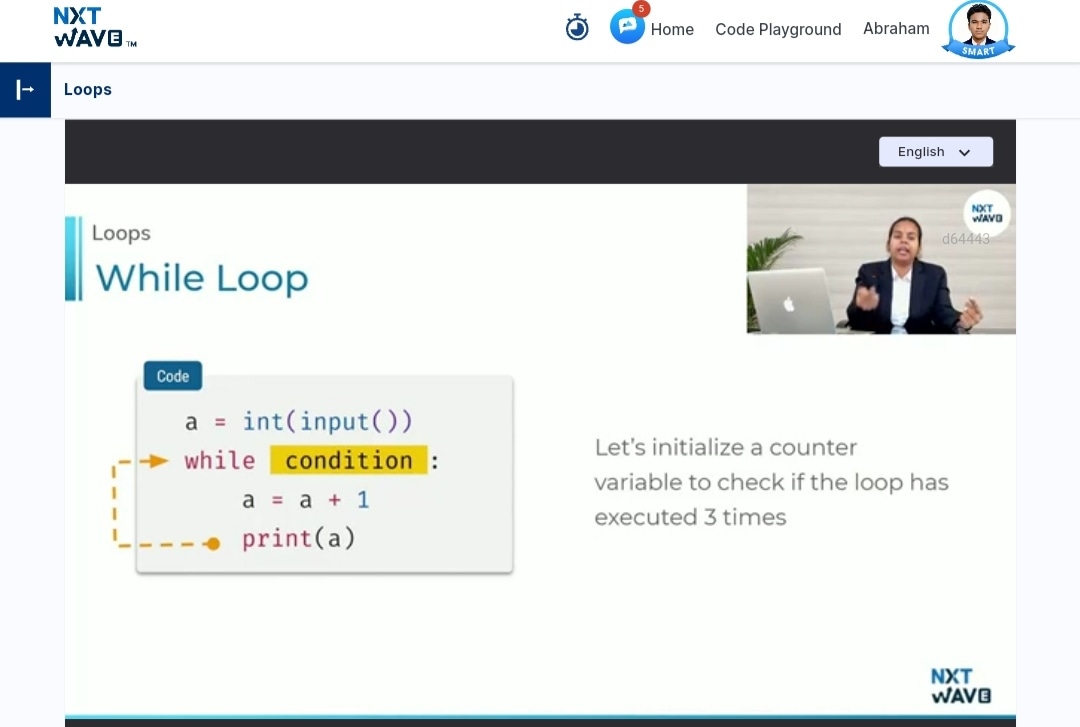Image resolution: width=1080 pixels, height=727 pixels.
Task: Click the While Loop slide heading
Action: (201, 278)
